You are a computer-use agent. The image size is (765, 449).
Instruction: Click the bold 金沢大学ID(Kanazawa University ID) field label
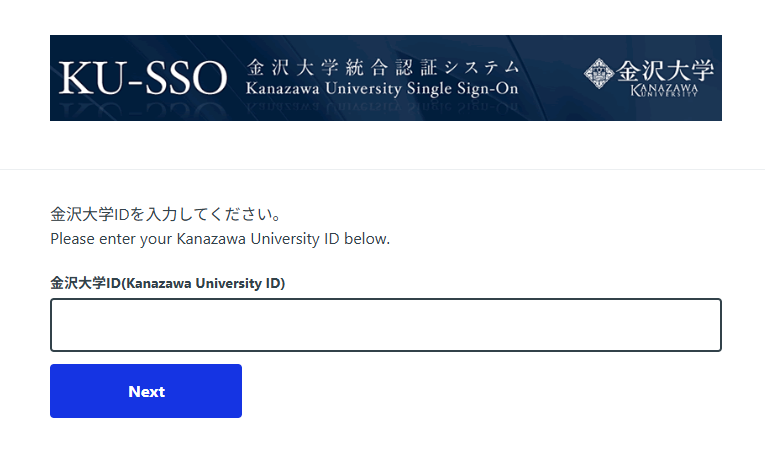pos(167,283)
